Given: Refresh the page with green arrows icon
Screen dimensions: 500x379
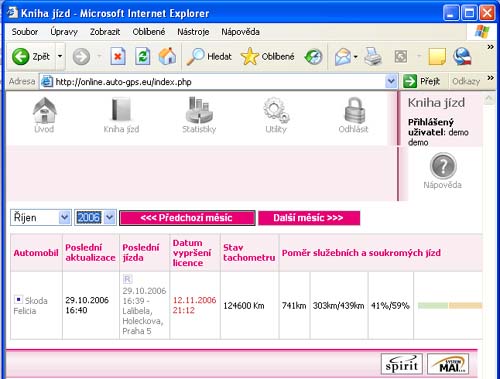Looking at the screenshot, I should pyautogui.click(x=142, y=56).
